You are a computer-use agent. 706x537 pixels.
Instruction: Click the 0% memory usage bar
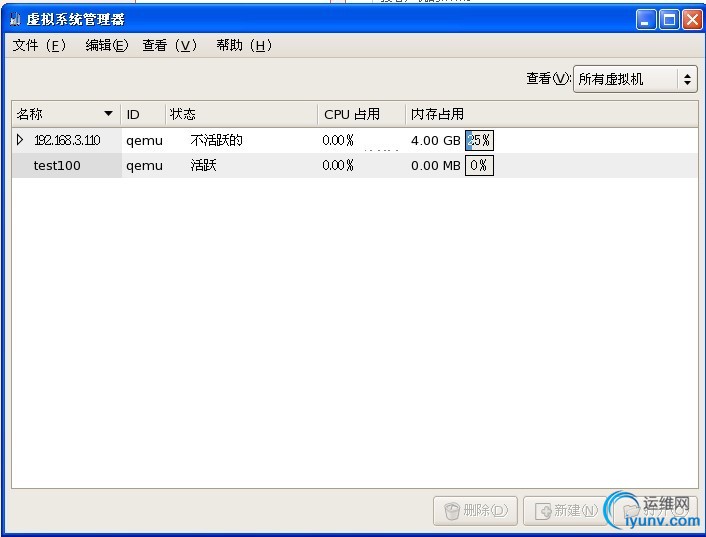pyautogui.click(x=479, y=166)
